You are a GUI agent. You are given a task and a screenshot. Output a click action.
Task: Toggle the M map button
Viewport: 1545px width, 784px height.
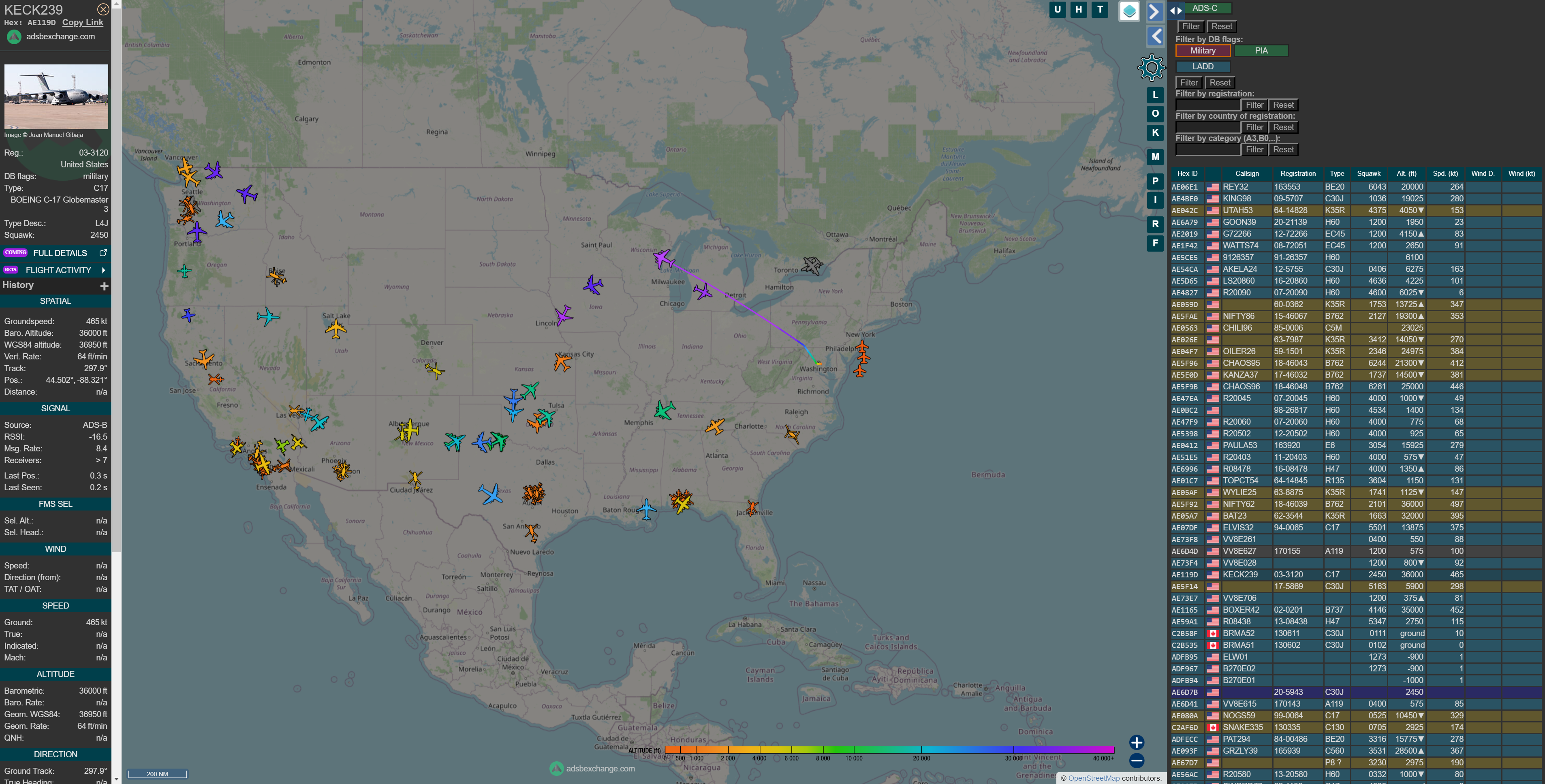click(x=1155, y=156)
